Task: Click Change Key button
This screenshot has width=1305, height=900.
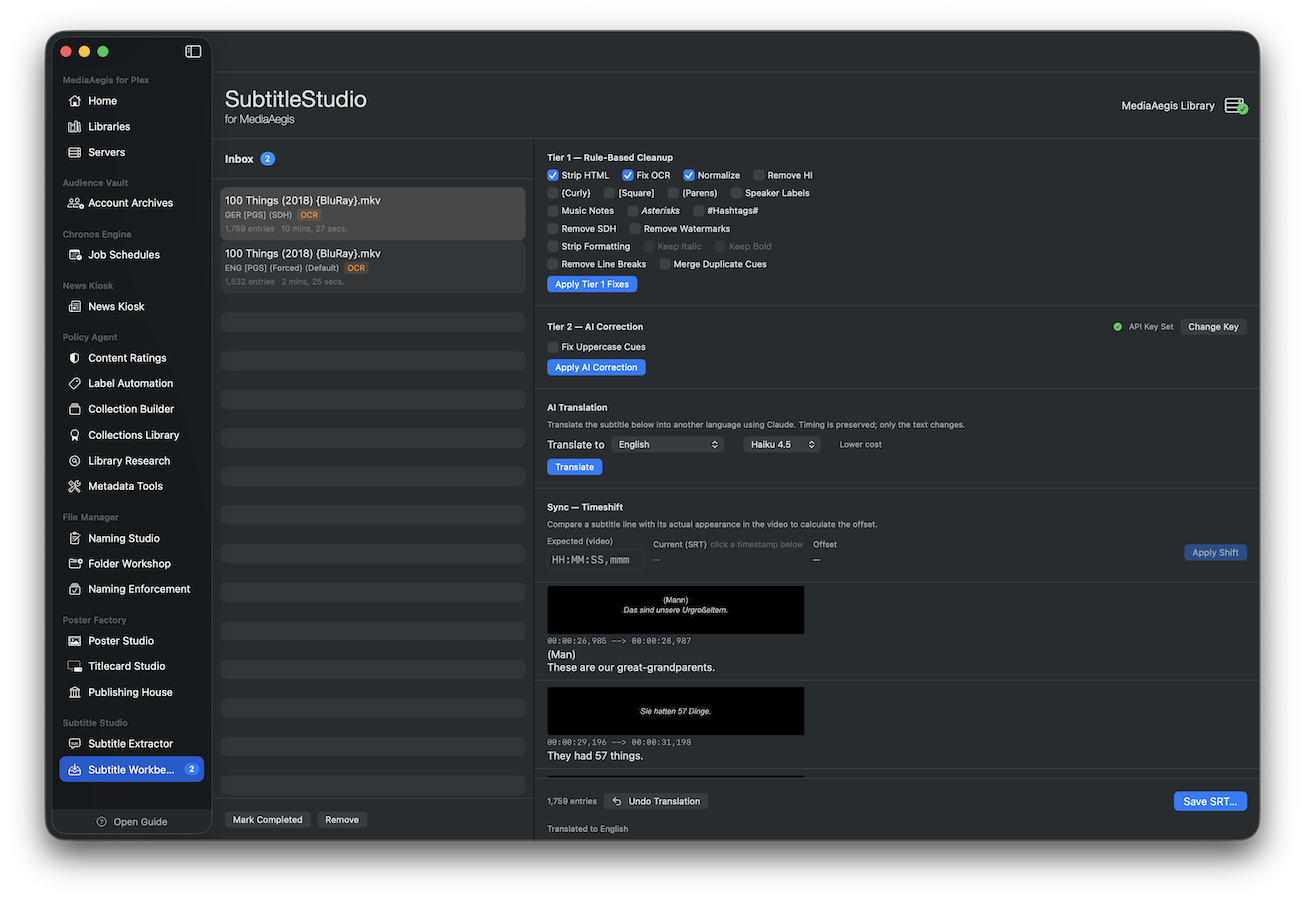Action: 1213,327
